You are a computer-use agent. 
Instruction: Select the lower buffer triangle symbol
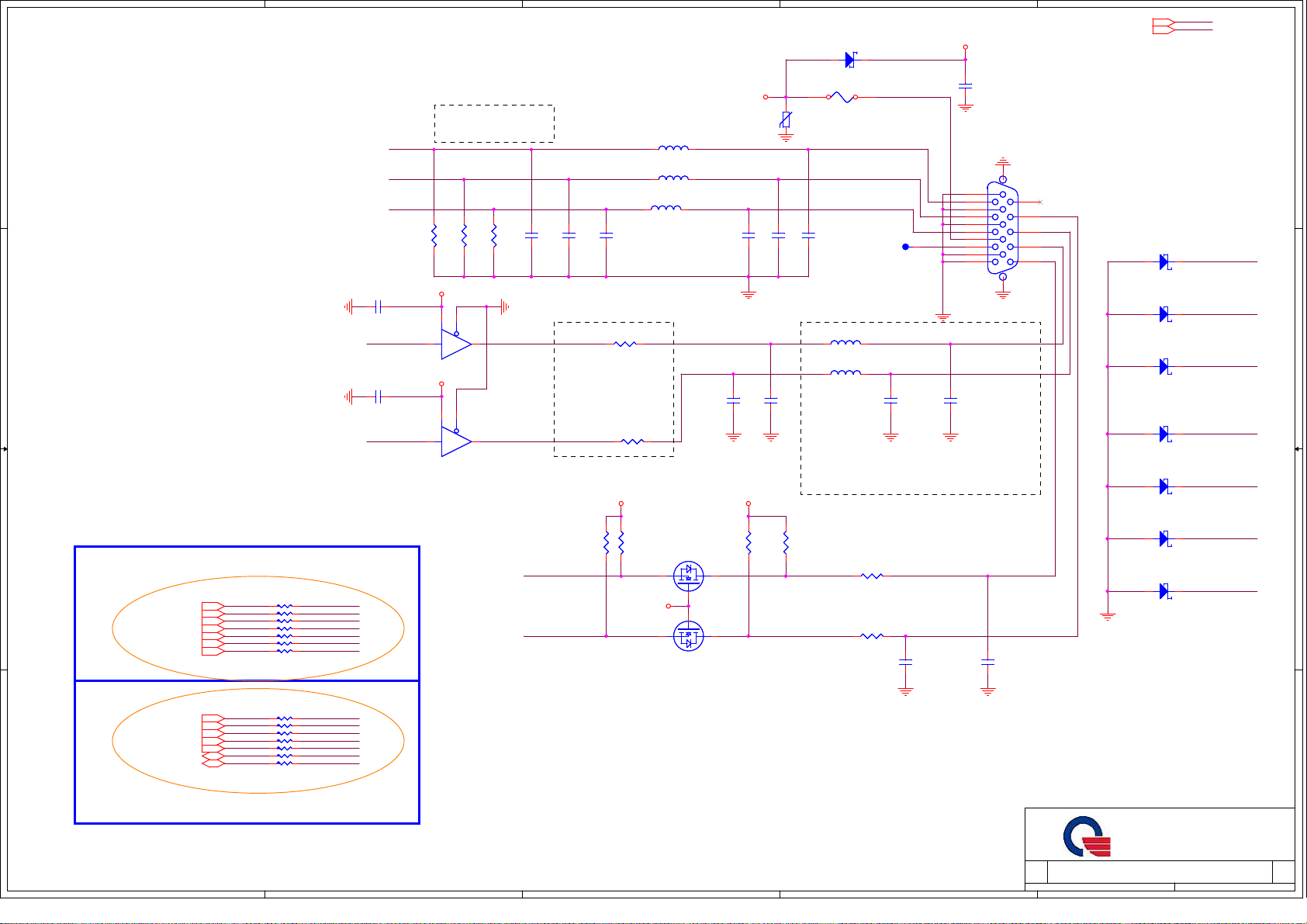(456, 441)
